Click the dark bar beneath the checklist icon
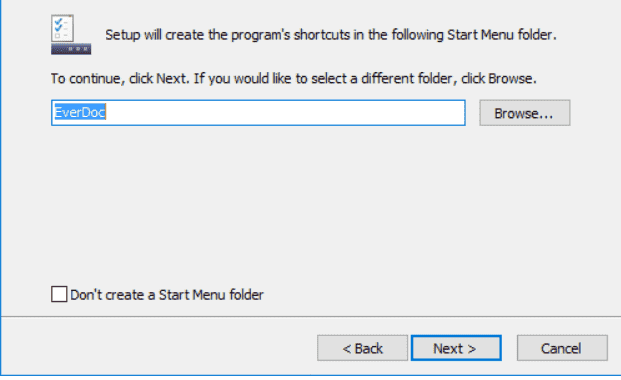Viewport: 621px width, 380px height. 71,49
